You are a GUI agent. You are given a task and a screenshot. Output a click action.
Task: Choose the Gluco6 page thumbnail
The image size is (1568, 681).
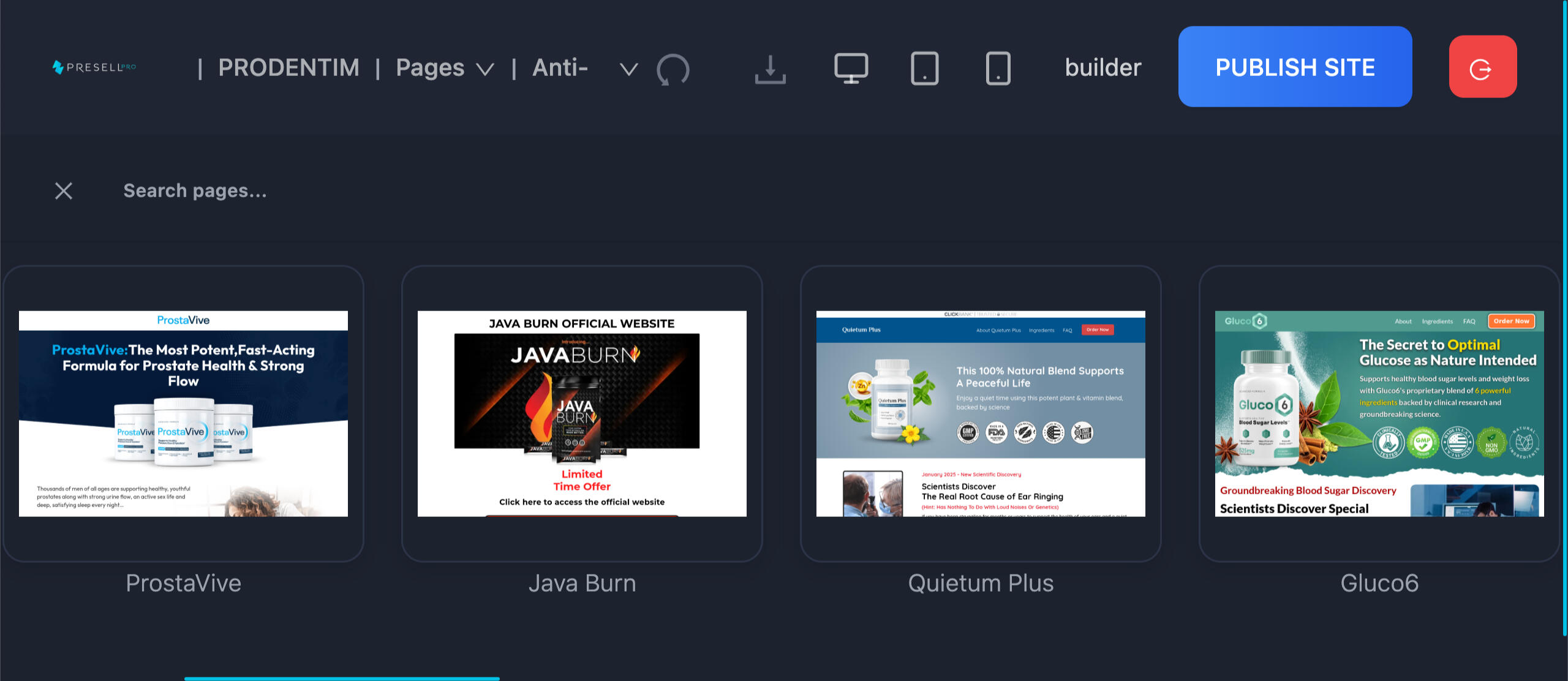(1379, 413)
